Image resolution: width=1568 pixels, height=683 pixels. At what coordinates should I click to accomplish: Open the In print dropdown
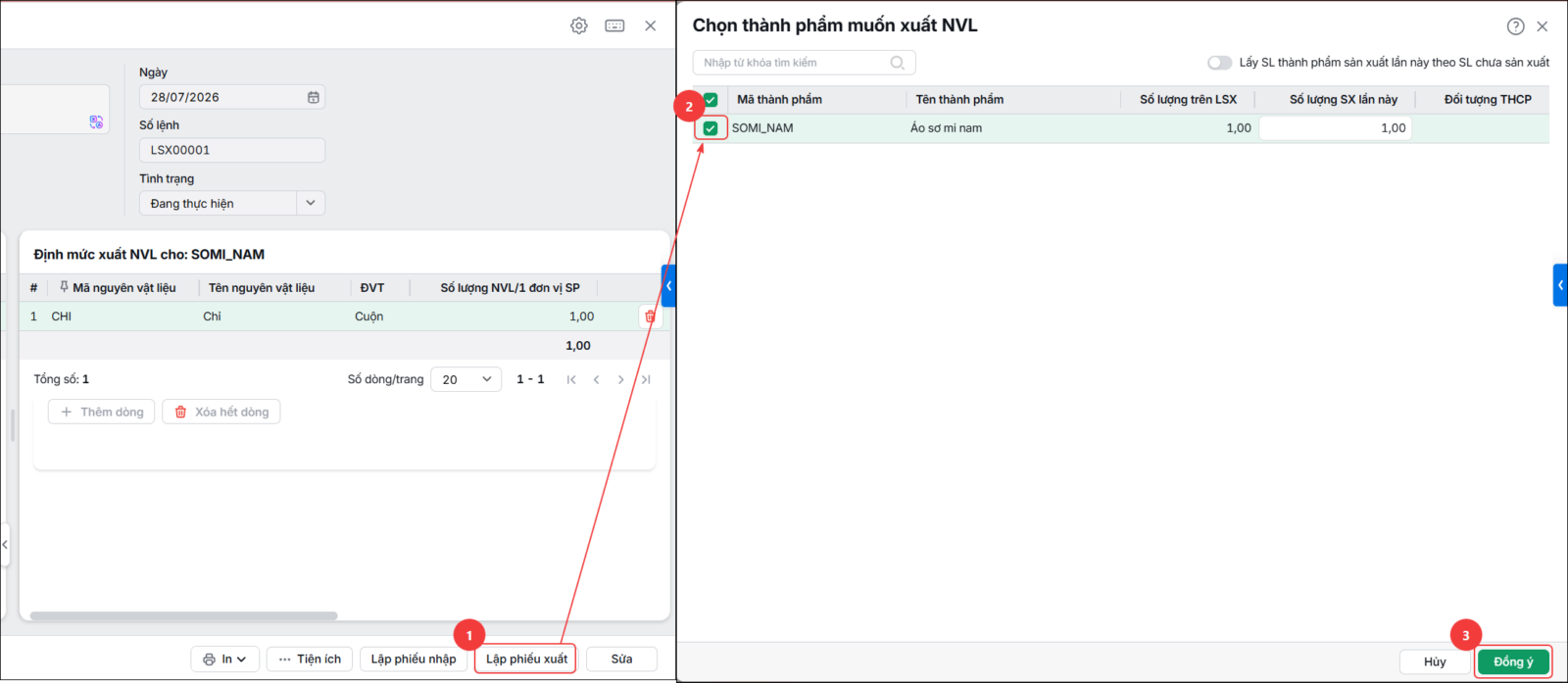pyautogui.click(x=225, y=659)
